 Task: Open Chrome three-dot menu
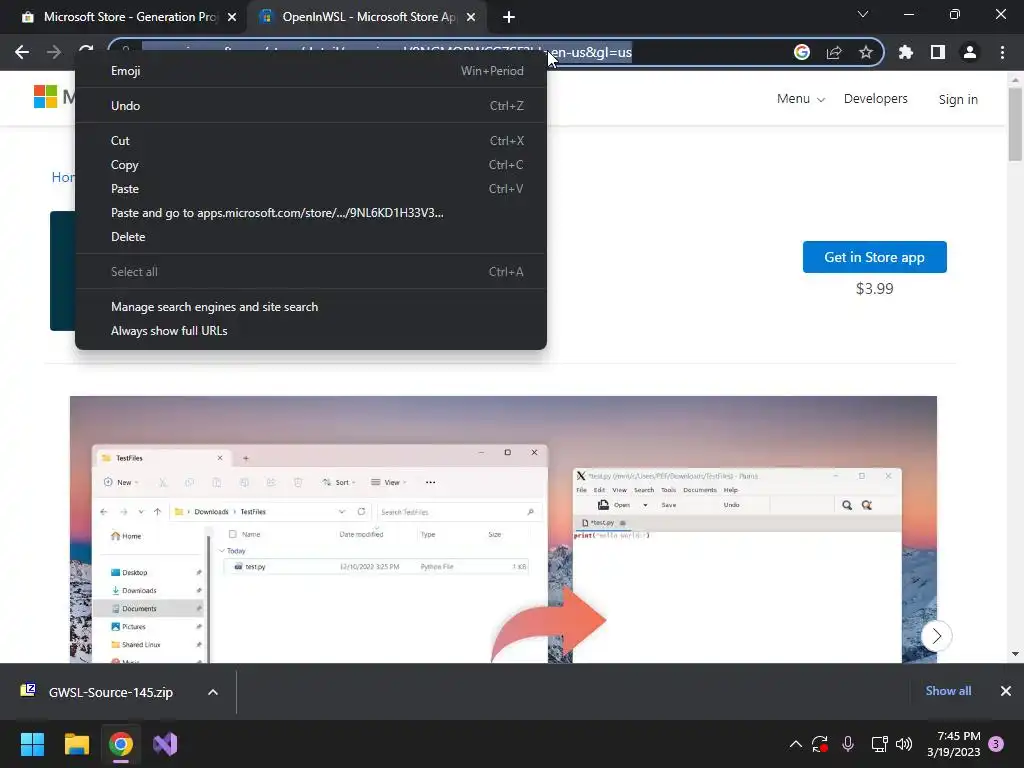[x=1002, y=52]
